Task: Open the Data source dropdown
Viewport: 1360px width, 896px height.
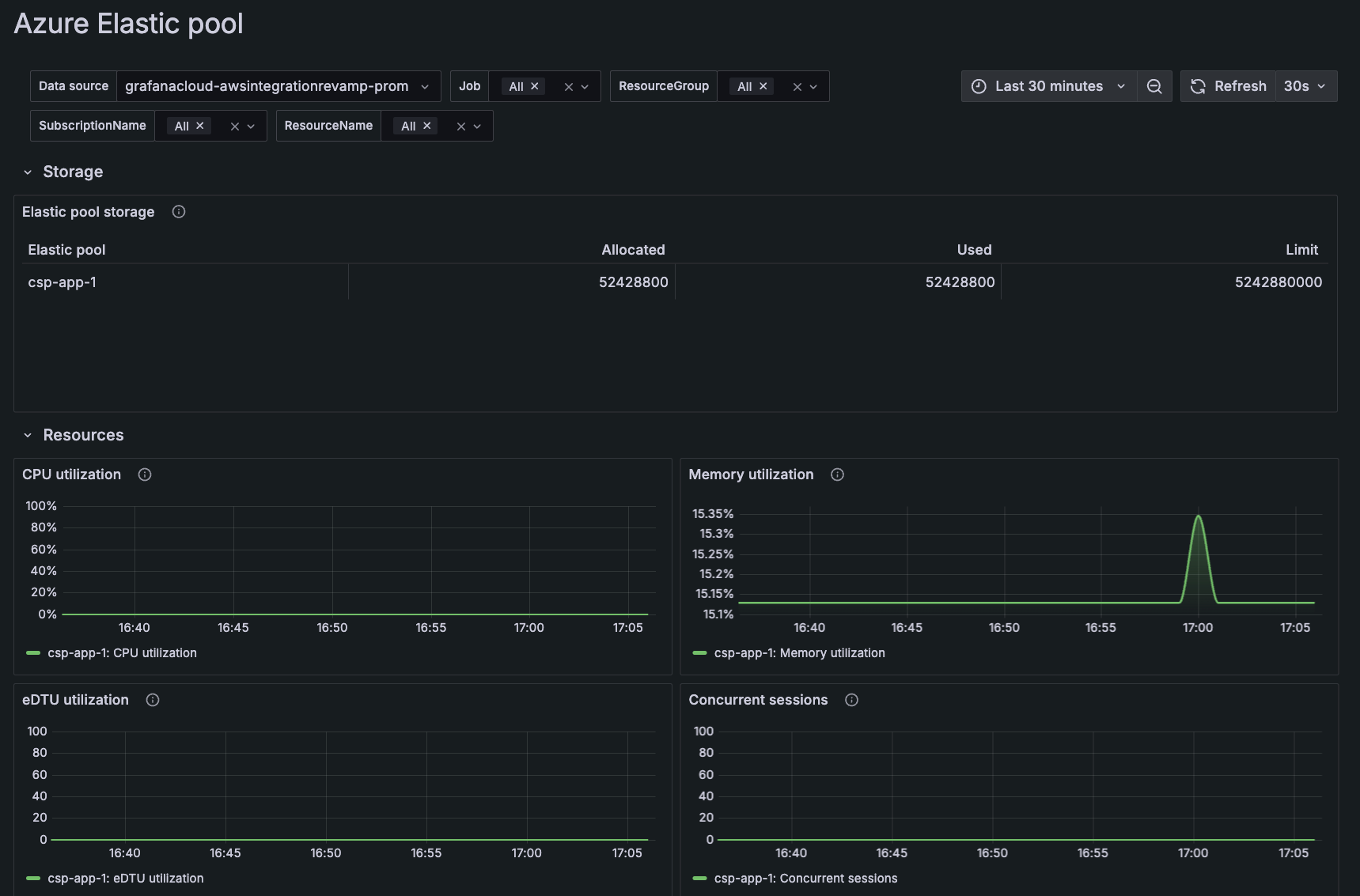Action: 277,86
